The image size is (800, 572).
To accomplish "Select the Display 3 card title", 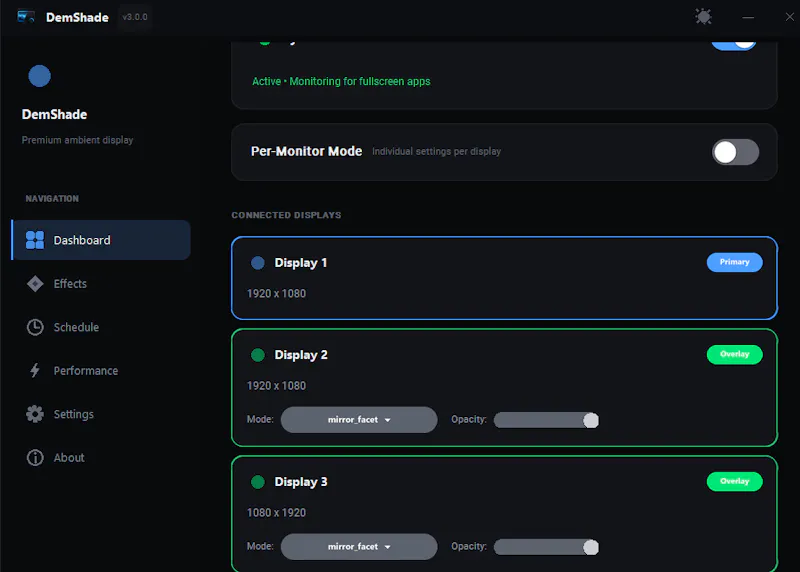I will 301,482.
